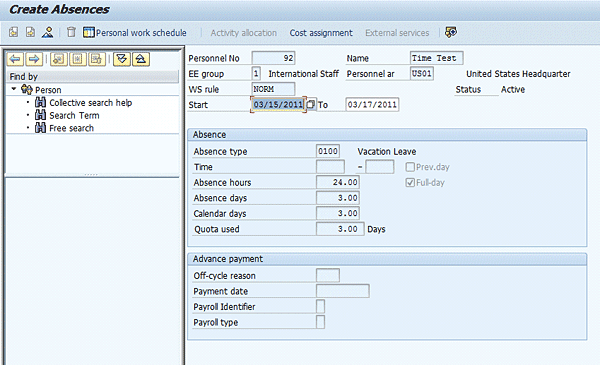The image size is (600, 365).
Task: Click the Off-cycle reason field
Action: pyautogui.click(x=328, y=275)
